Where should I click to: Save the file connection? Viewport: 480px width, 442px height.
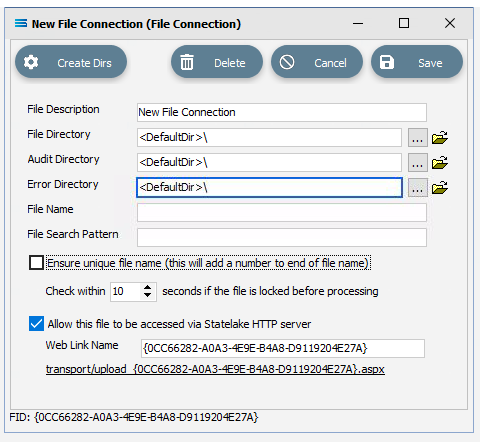tap(417, 62)
